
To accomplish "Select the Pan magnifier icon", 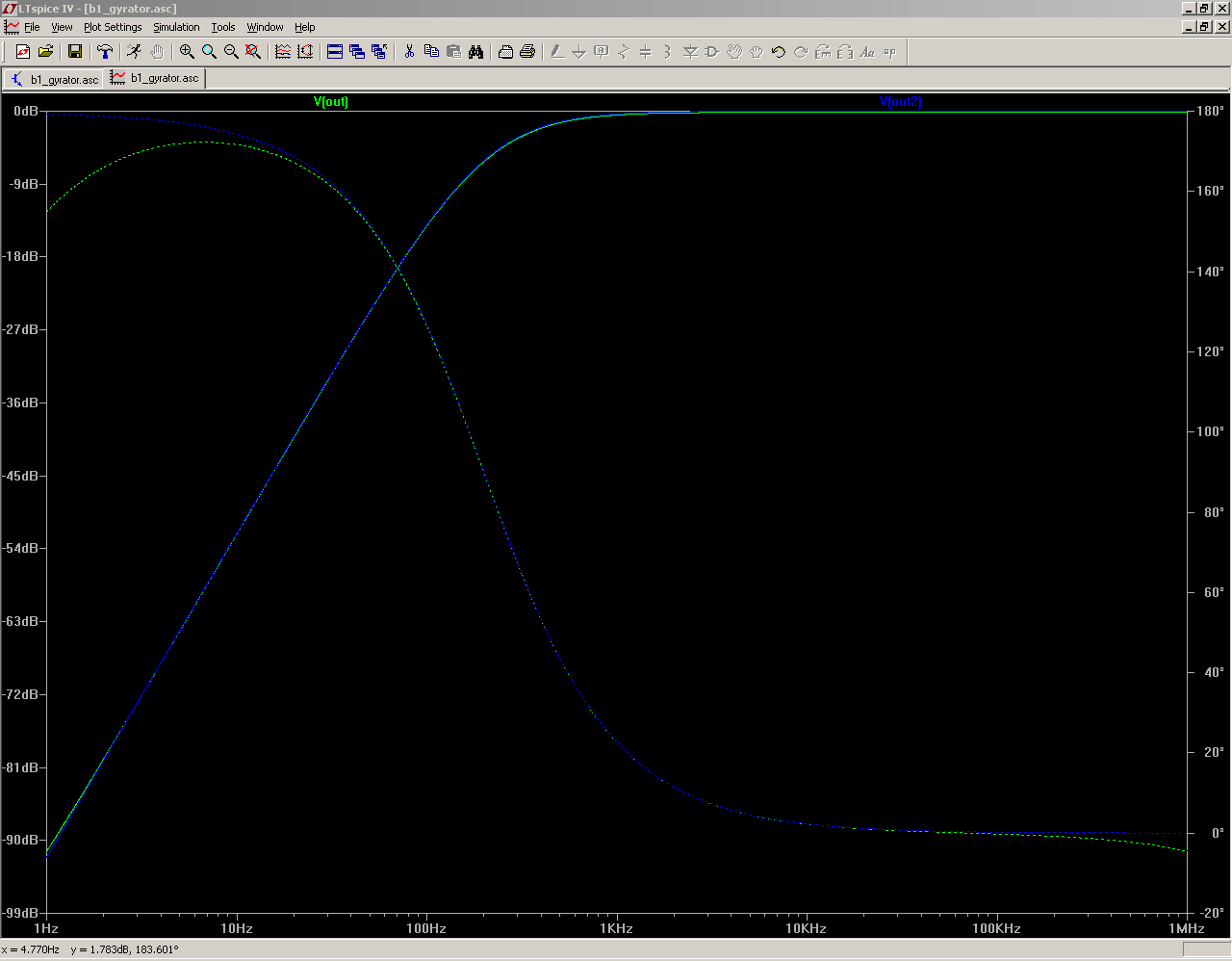I will (x=209, y=52).
